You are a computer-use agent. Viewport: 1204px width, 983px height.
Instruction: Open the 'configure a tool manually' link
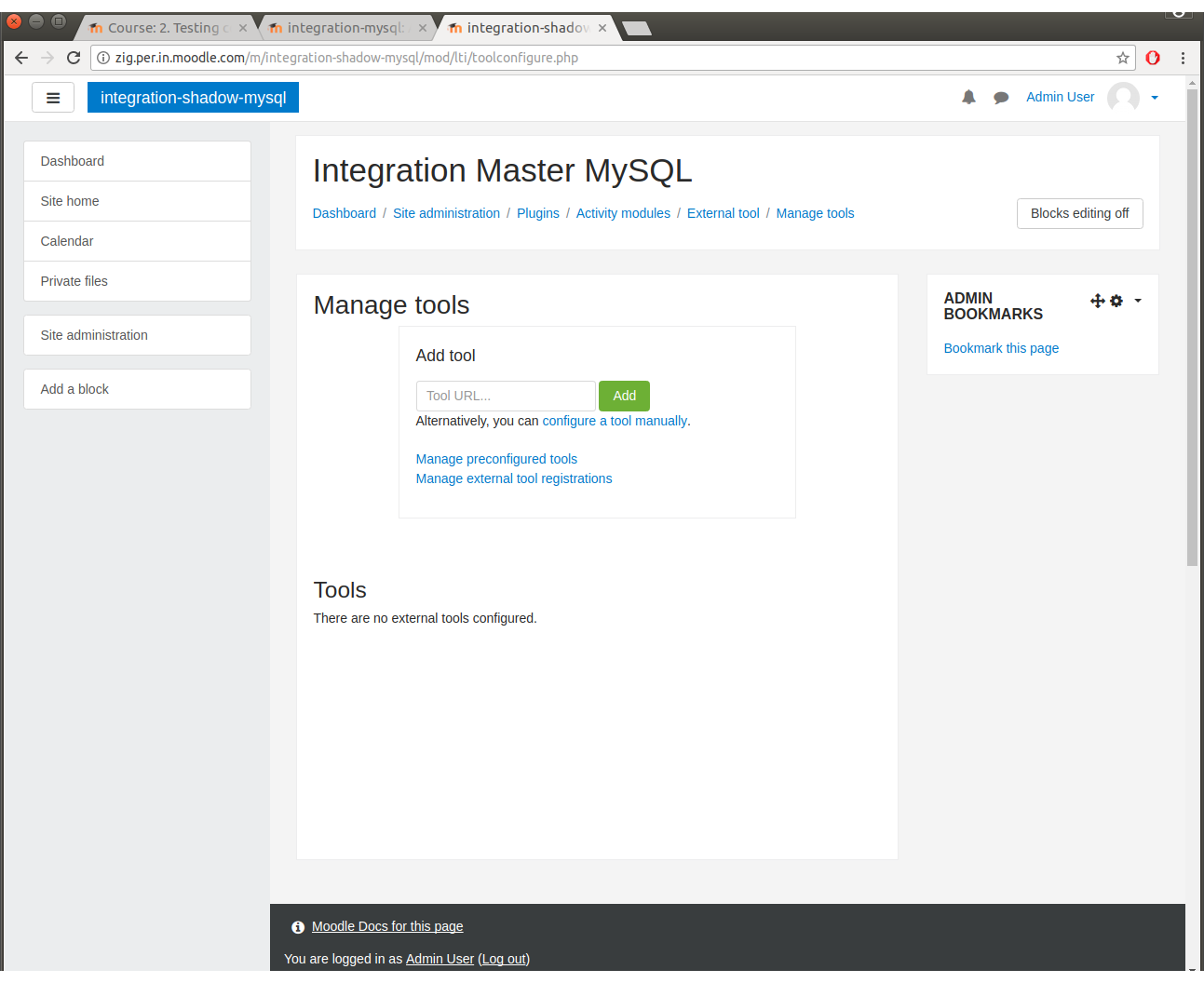615,421
